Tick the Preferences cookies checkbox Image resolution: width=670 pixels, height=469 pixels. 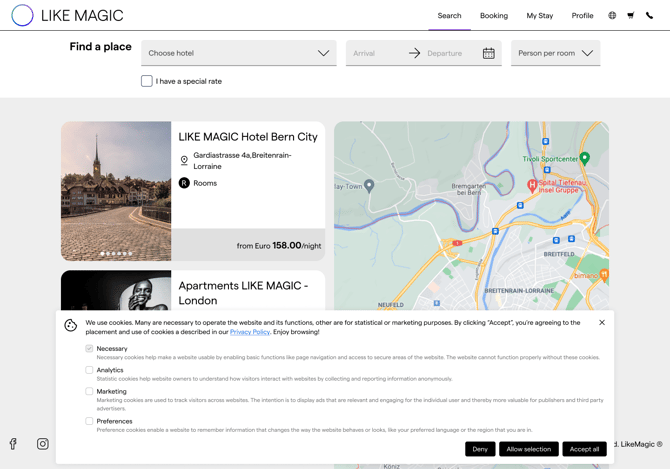(x=89, y=421)
